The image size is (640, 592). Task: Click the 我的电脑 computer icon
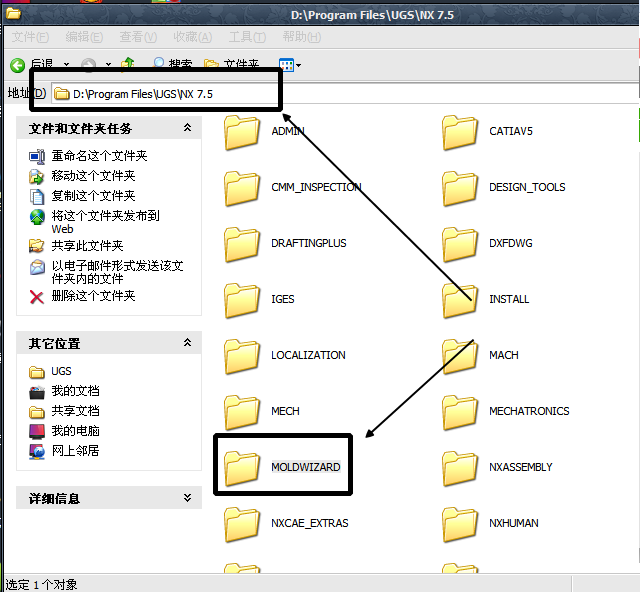click(37, 431)
